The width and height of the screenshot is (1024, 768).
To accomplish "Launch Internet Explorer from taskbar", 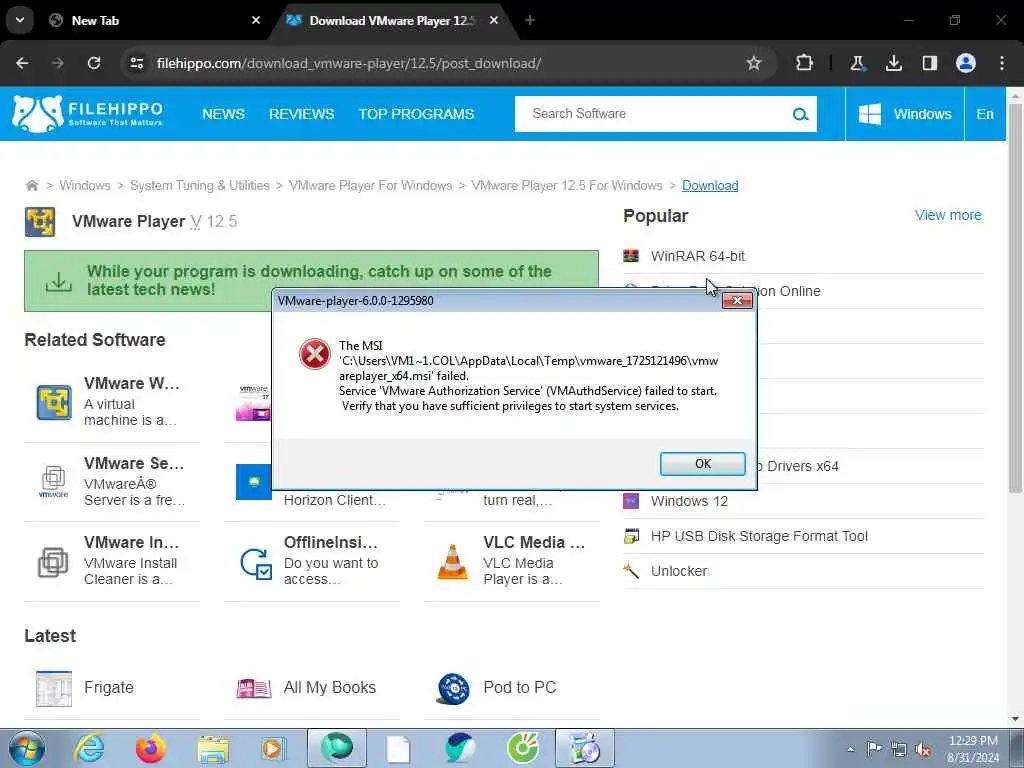I will (x=89, y=748).
